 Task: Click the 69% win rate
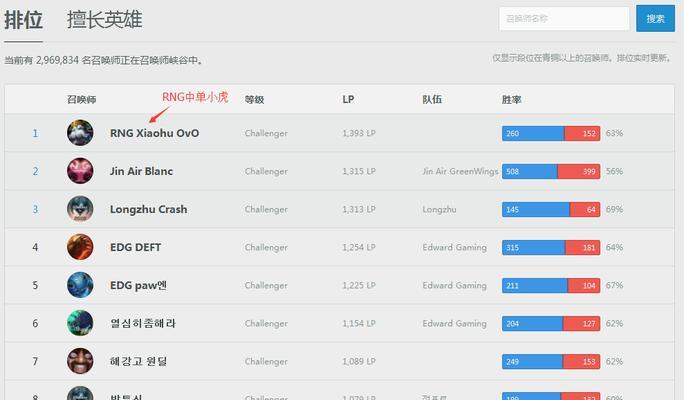tap(614, 209)
